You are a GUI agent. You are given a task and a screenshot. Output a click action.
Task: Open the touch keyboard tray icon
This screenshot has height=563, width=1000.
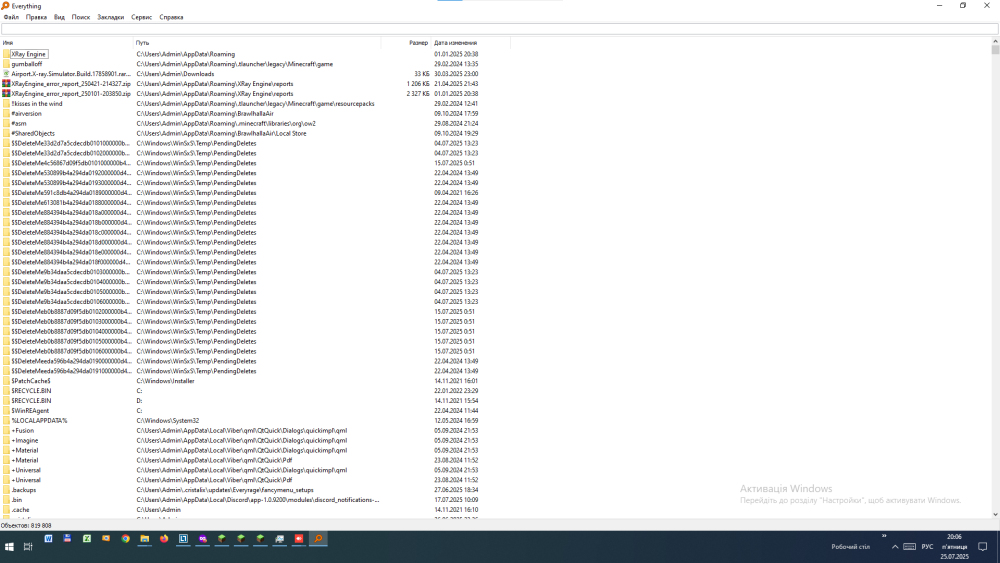(x=909, y=546)
